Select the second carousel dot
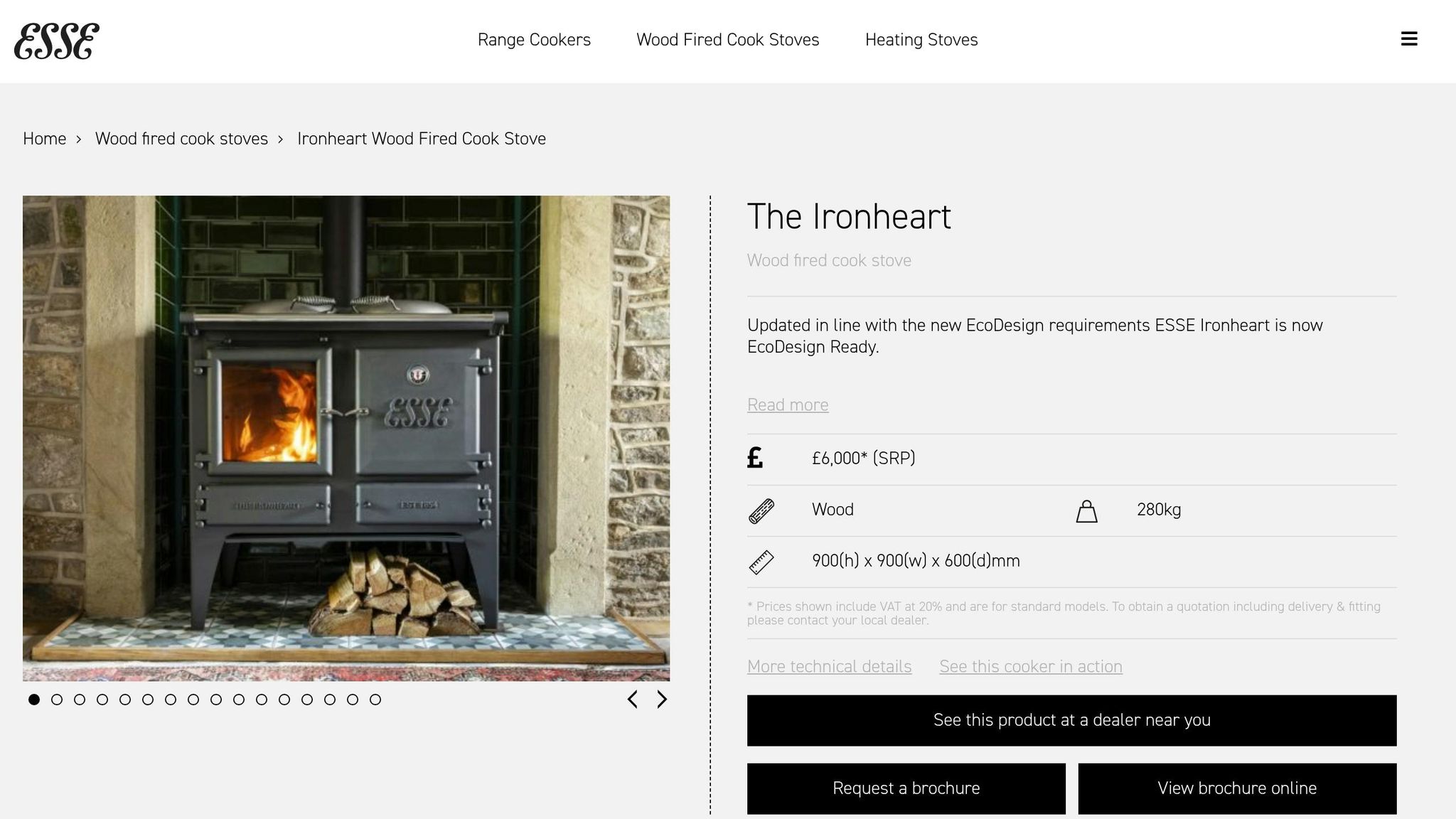The height and width of the screenshot is (819, 1456). coord(57,700)
